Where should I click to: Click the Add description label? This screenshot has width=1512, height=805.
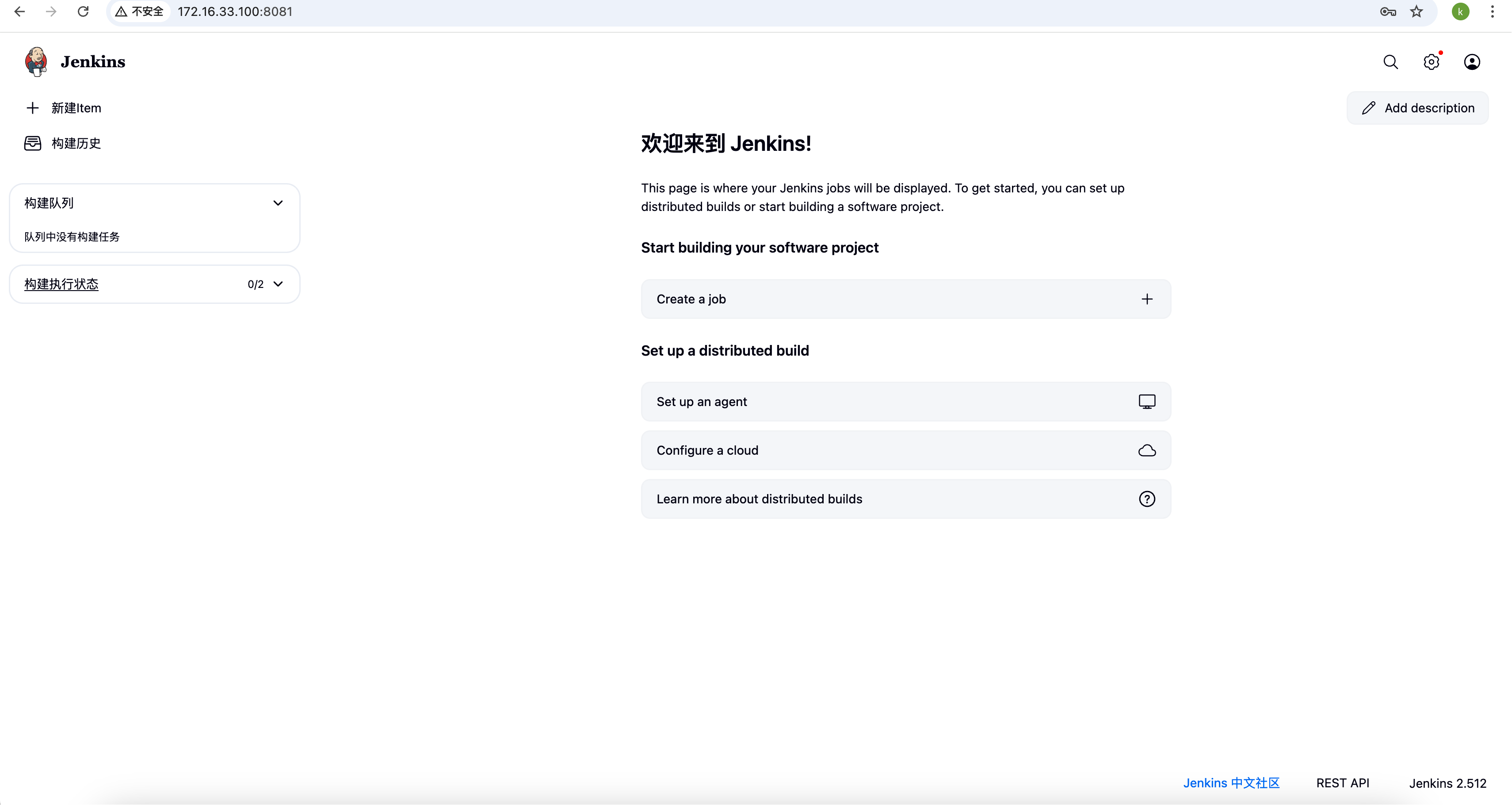tap(1429, 108)
